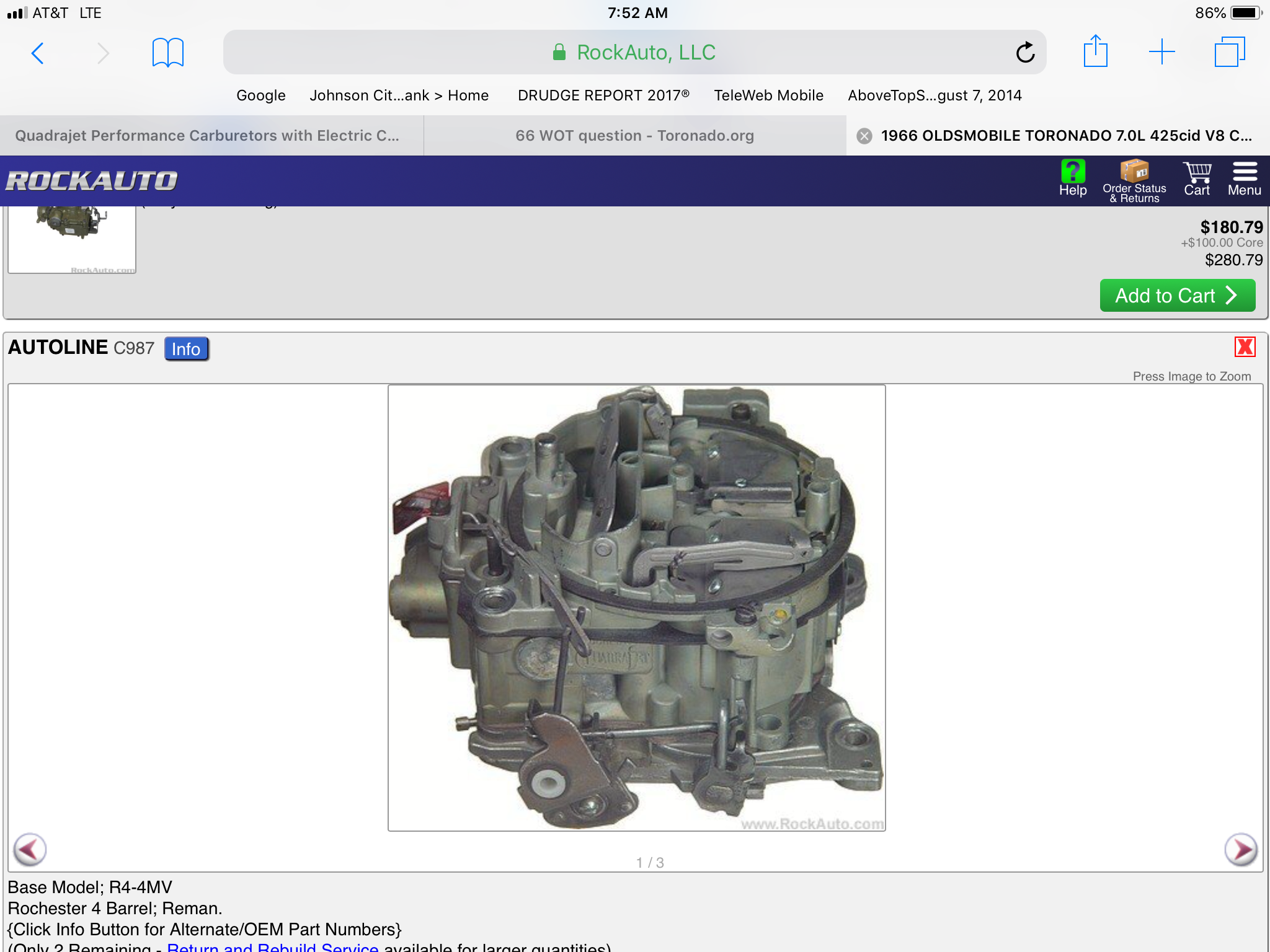Close the 1966 Oldsmobile Toronado tab
The image size is (1270, 952).
tap(864, 136)
